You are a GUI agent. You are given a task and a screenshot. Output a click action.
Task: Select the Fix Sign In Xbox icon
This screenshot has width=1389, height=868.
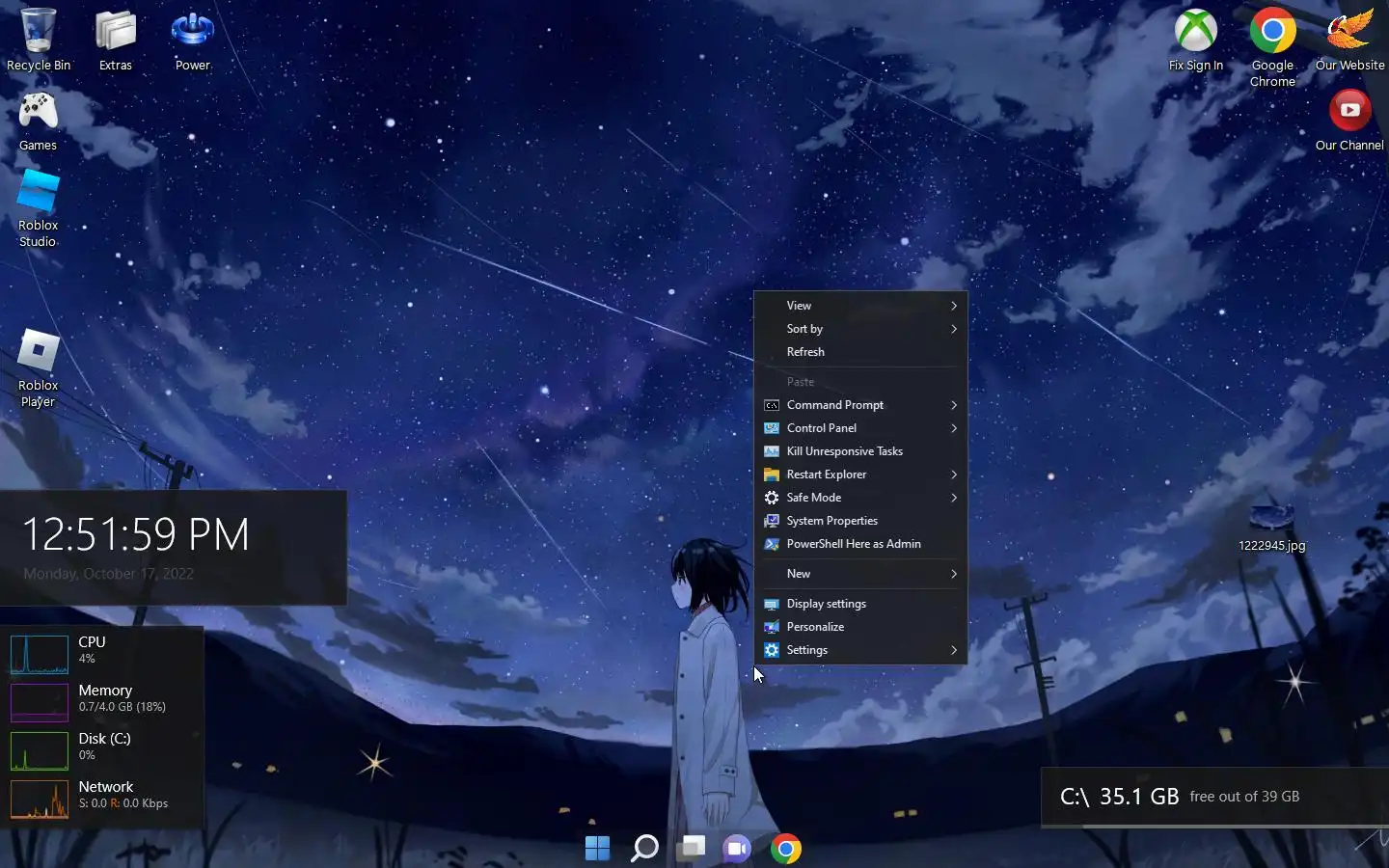tap(1195, 31)
